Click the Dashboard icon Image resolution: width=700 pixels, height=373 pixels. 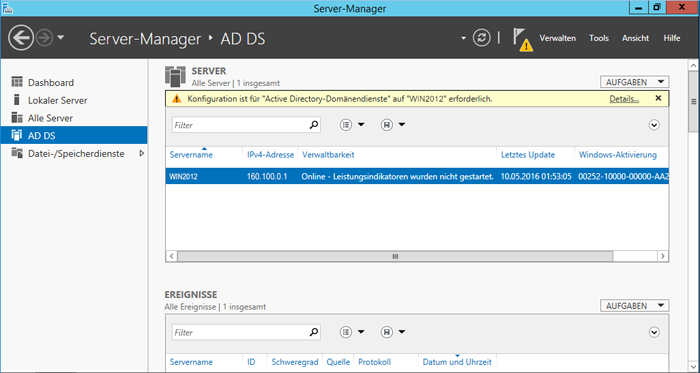point(17,82)
